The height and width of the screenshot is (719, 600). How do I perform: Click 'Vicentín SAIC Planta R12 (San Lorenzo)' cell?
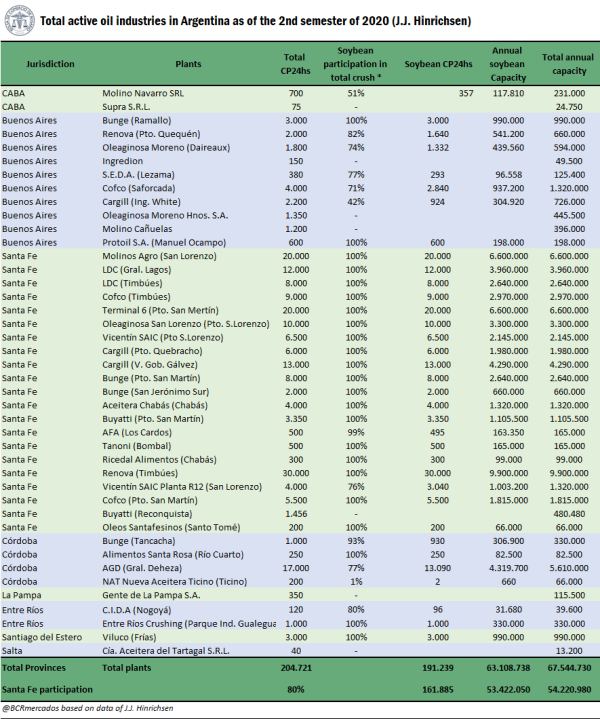click(x=182, y=487)
